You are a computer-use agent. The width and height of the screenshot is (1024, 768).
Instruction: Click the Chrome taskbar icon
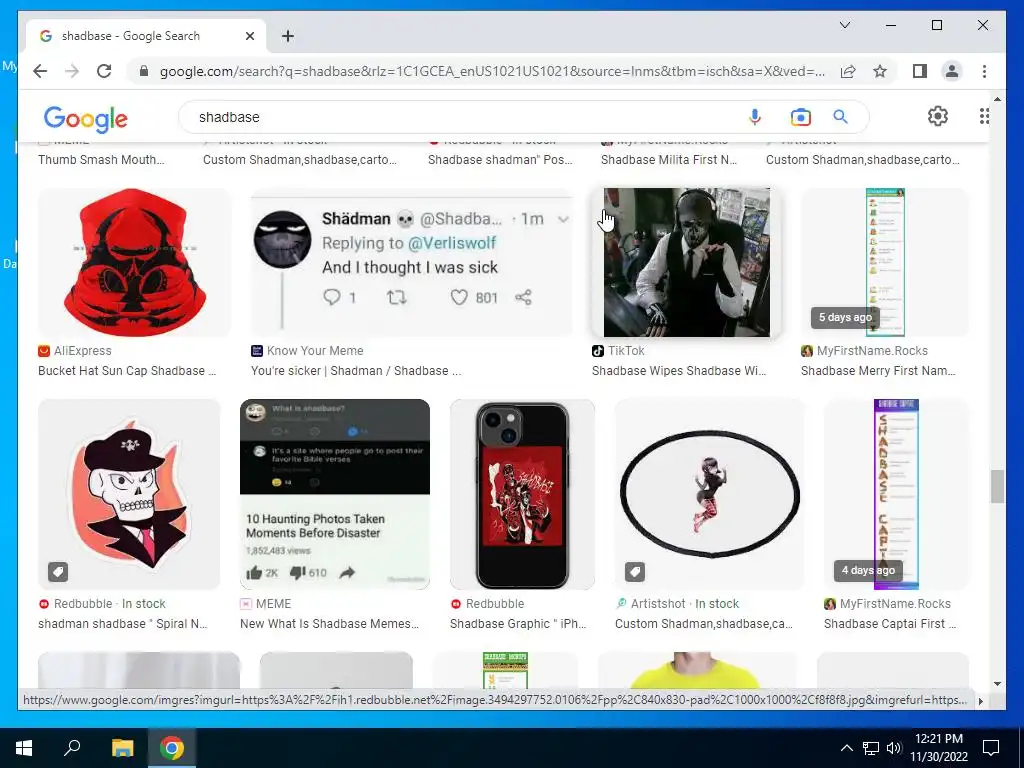pos(172,748)
